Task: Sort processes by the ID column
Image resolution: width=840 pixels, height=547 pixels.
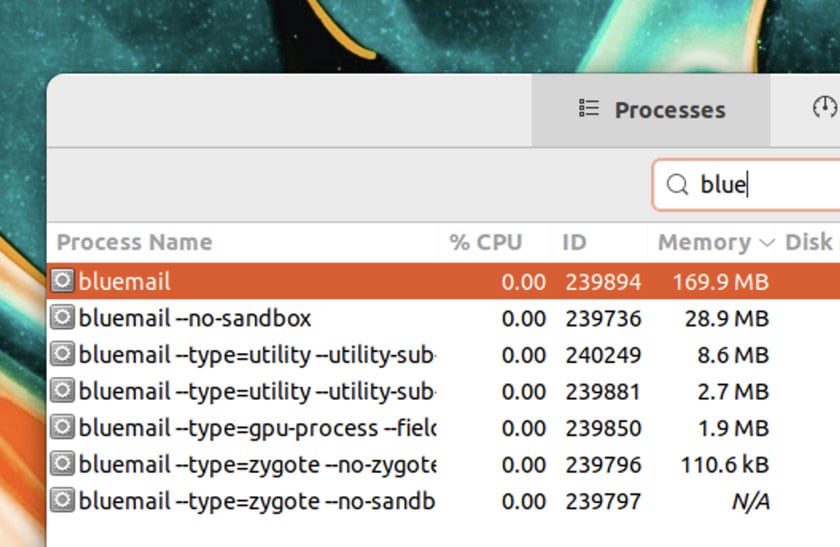Action: point(574,242)
